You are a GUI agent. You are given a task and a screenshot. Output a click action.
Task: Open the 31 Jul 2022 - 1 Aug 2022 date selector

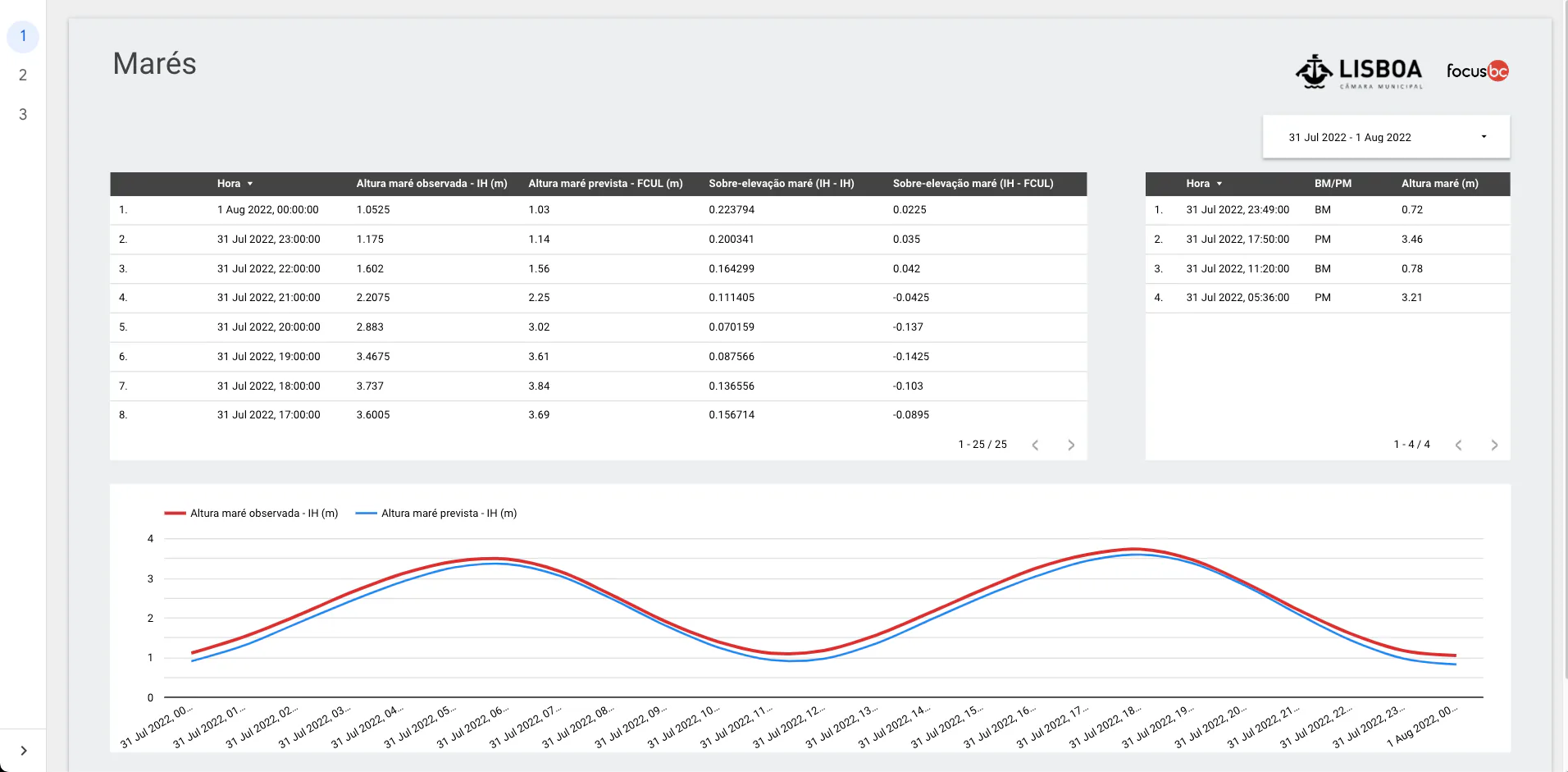tap(1384, 136)
